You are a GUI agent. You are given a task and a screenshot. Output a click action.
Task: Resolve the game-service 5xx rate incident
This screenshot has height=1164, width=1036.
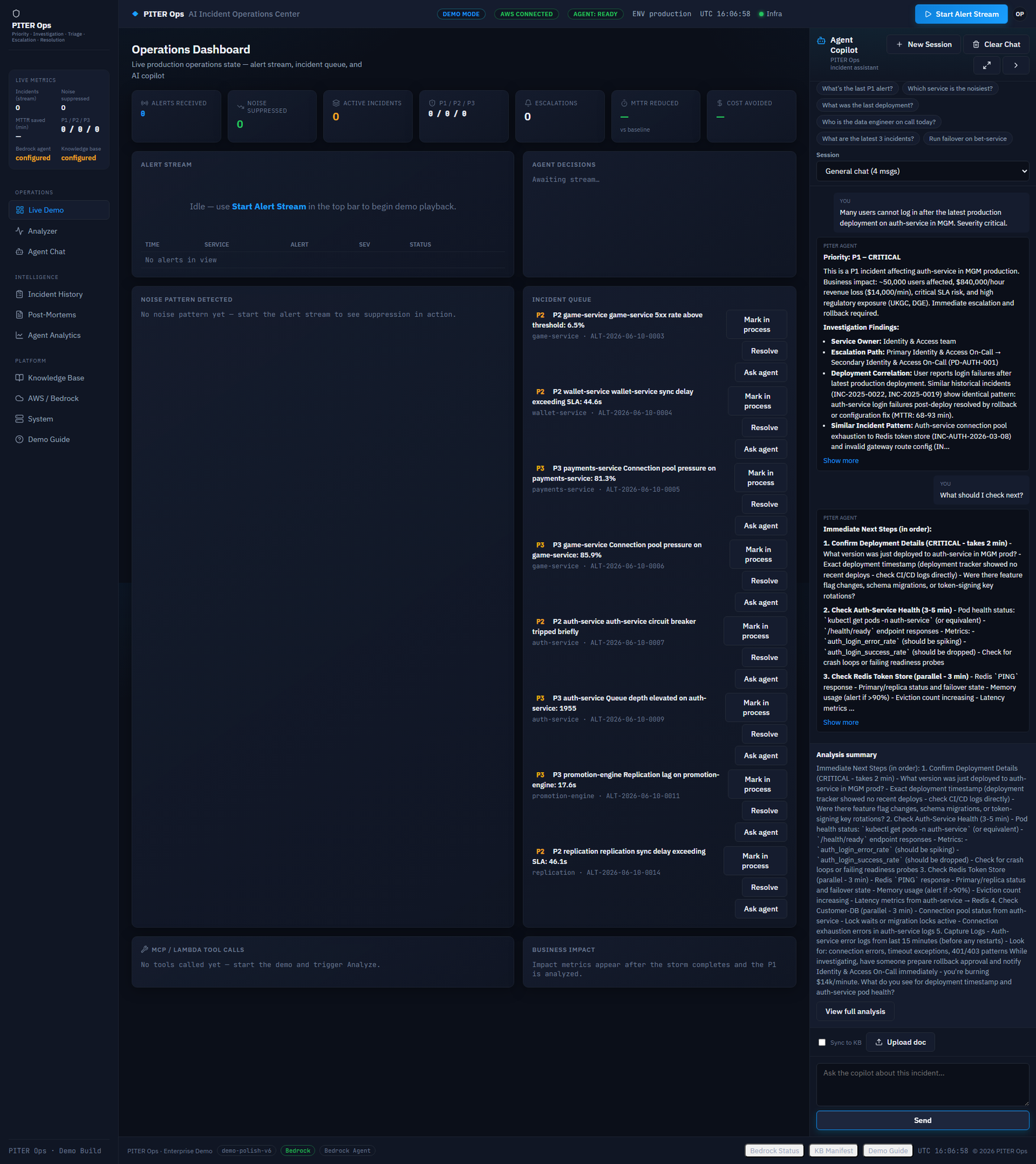click(x=764, y=351)
